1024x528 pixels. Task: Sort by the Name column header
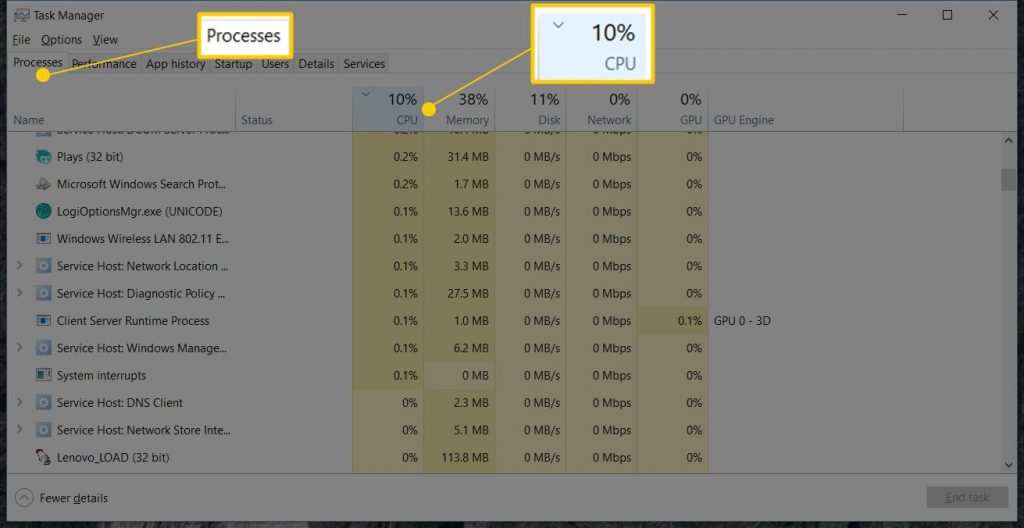pyautogui.click(x=121, y=110)
